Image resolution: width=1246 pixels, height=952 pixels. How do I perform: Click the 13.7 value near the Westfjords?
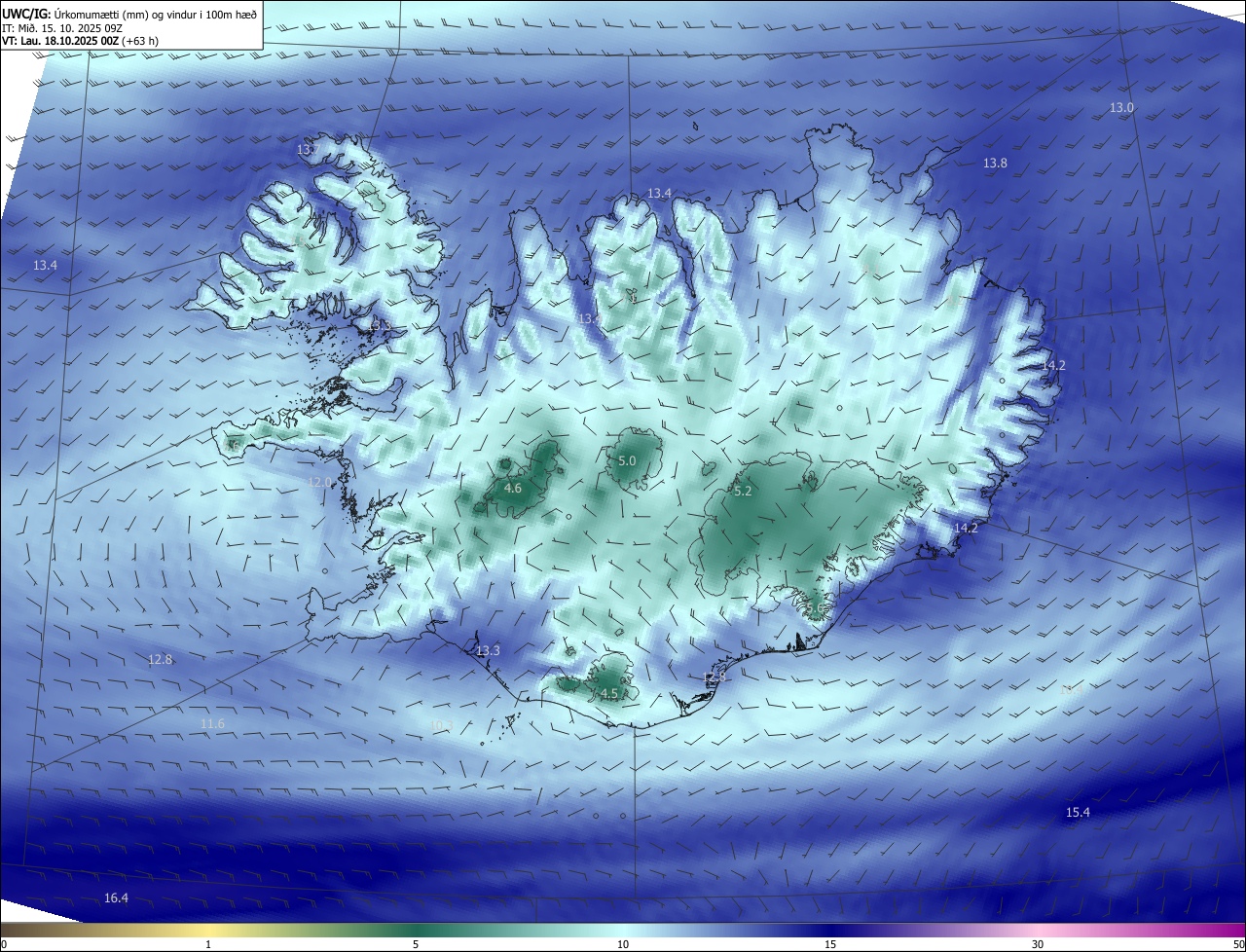pyautogui.click(x=308, y=150)
